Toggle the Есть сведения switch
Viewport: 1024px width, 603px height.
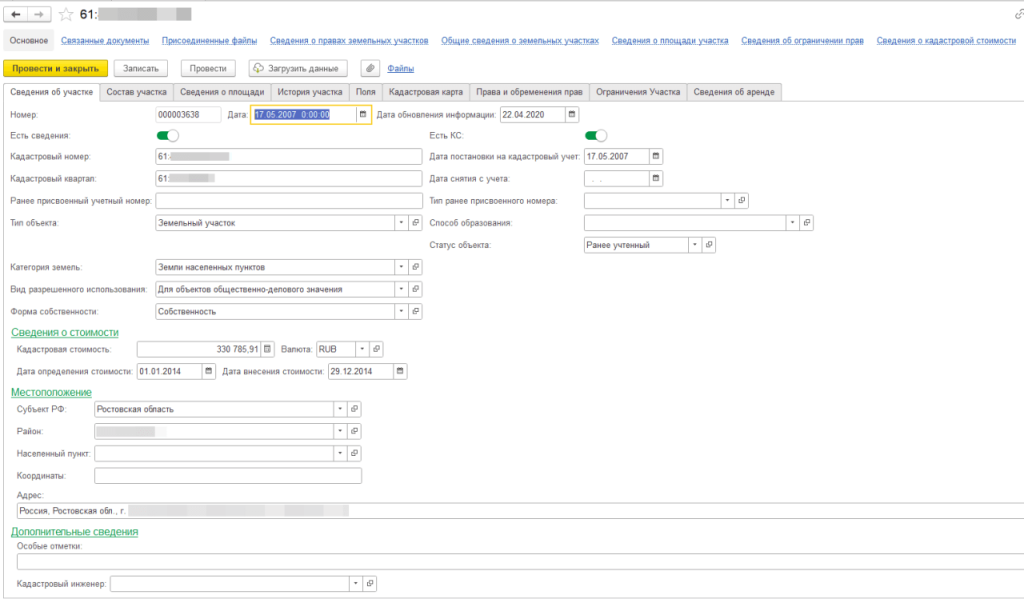(168, 136)
